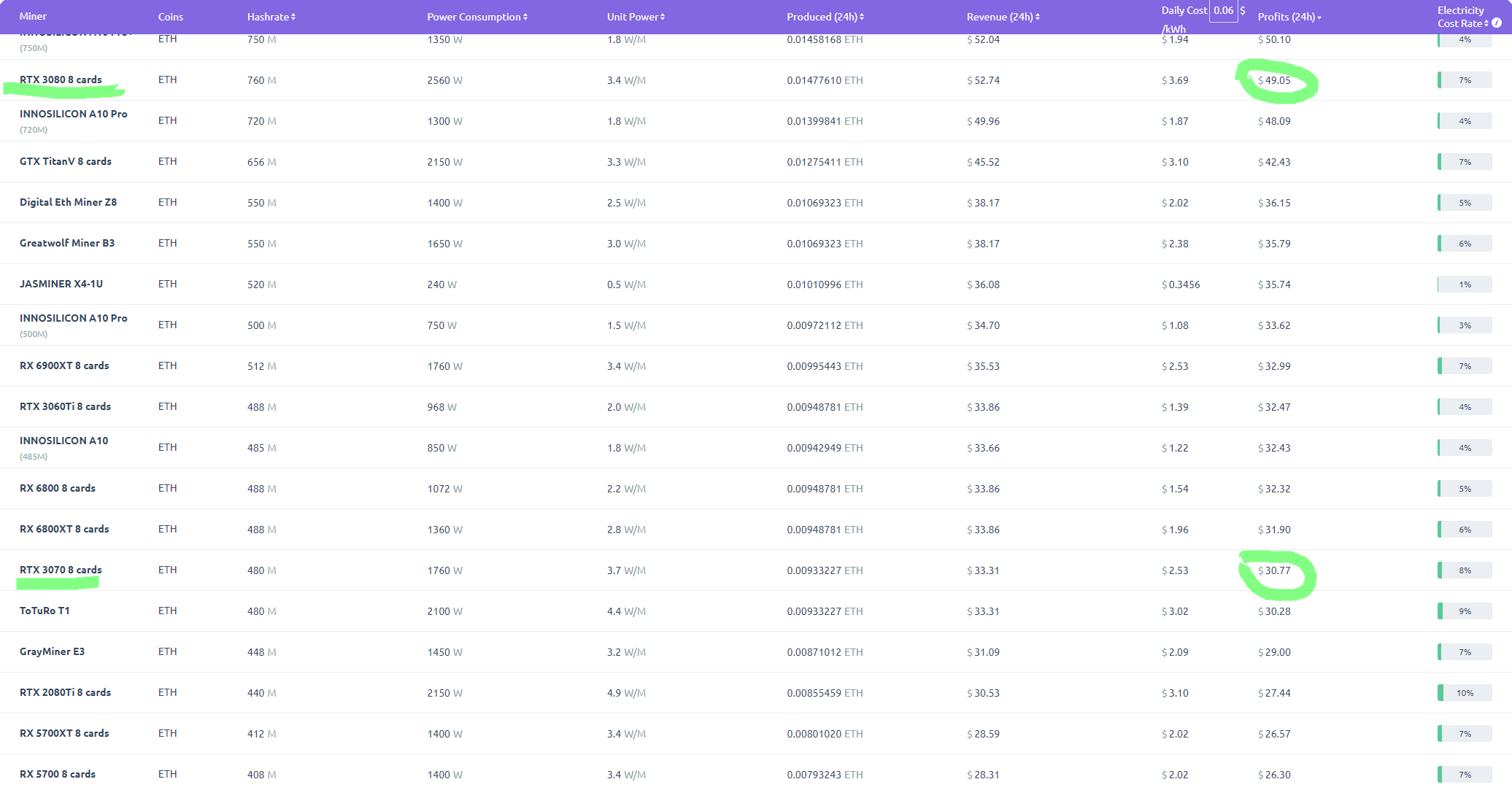Open the JASMINER X4-1U miner link

click(61, 284)
